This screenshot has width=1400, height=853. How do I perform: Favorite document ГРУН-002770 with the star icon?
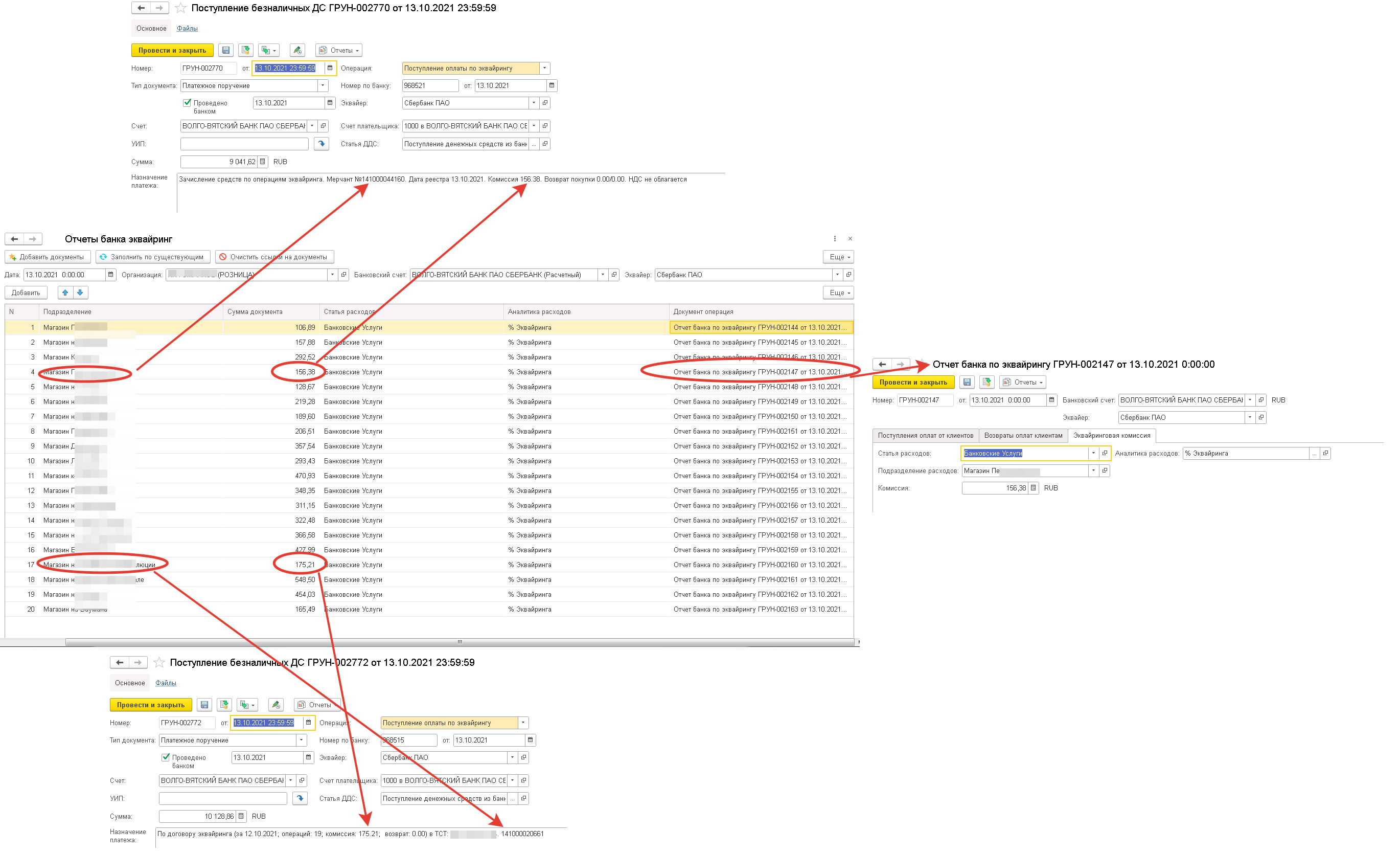(180, 8)
